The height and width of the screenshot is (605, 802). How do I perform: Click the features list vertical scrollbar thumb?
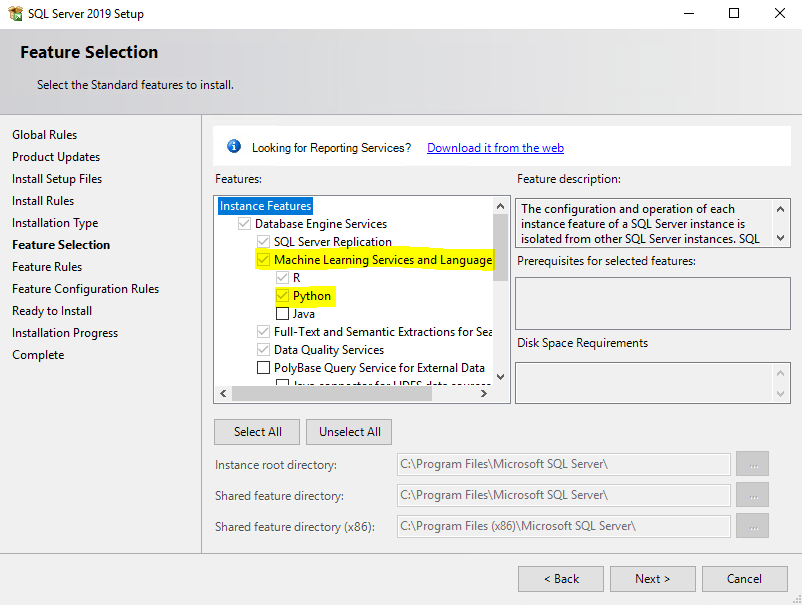click(500, 248)
